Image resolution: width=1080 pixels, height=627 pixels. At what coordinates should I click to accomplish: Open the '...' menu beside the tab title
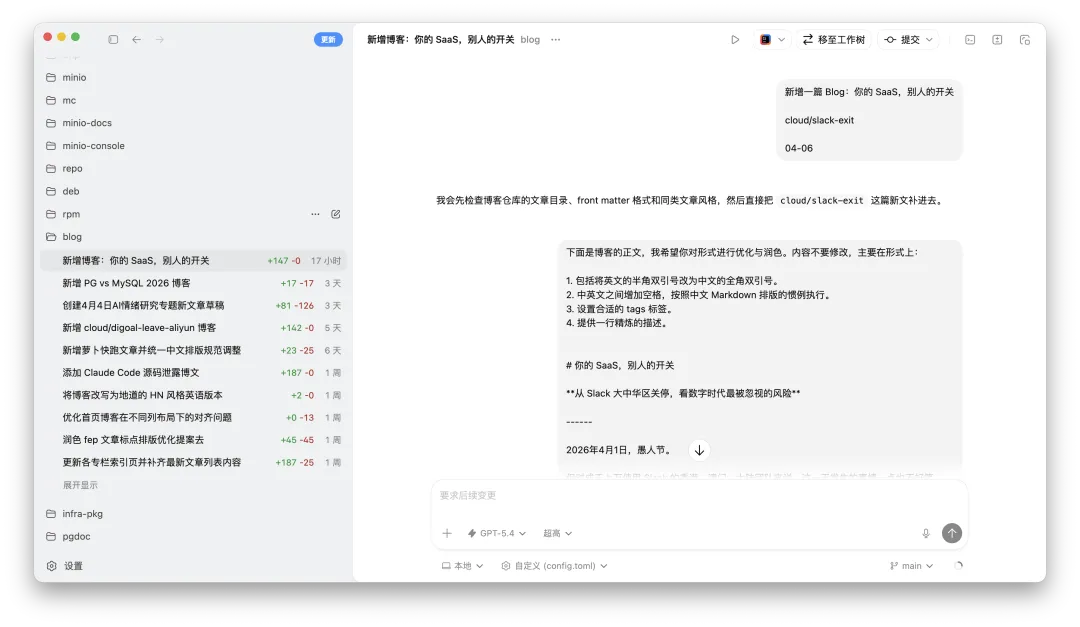556,40
